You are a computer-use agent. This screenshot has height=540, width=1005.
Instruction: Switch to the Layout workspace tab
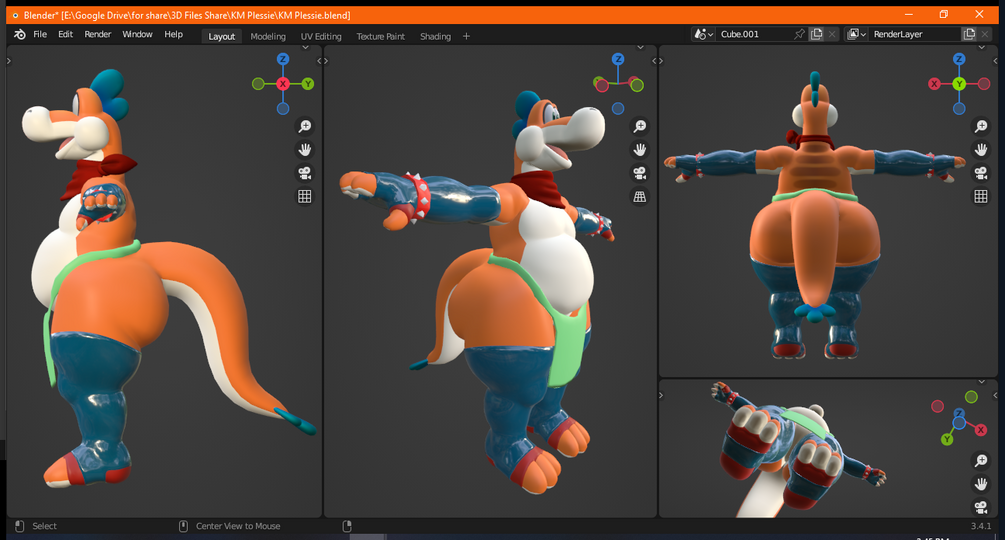click(x=222, y=37)
